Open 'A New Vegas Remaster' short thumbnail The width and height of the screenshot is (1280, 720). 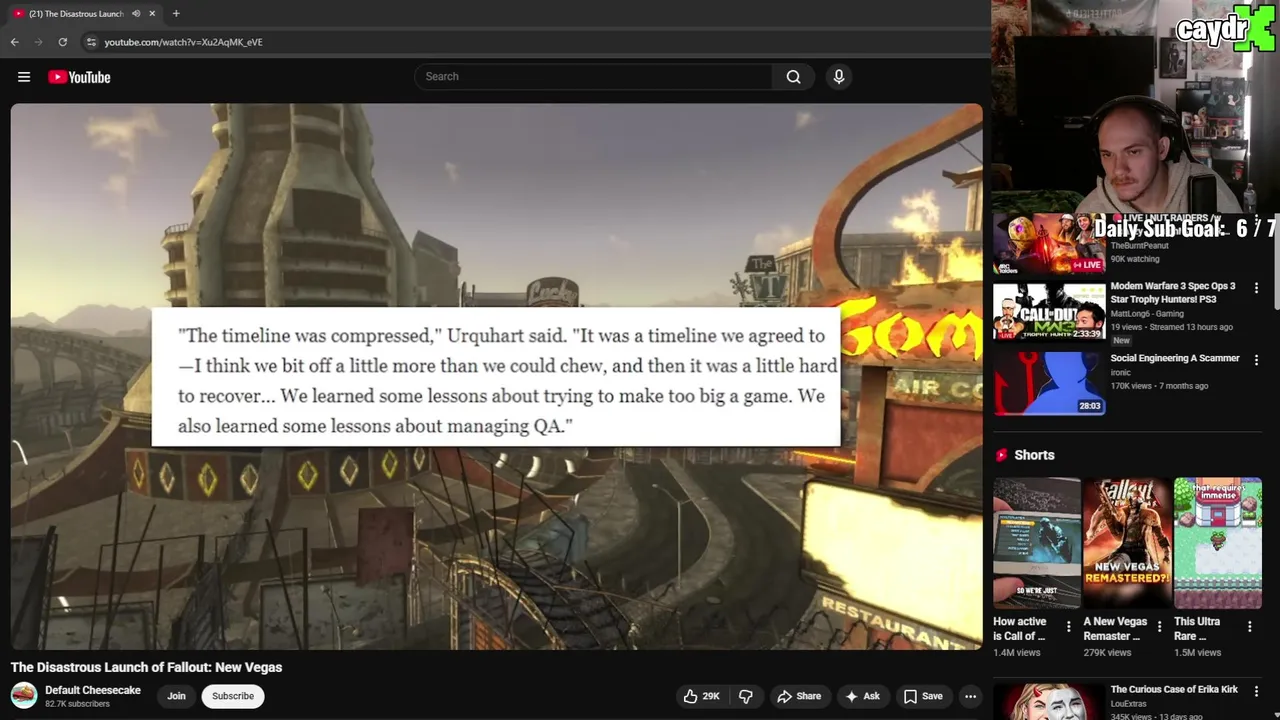click(1127, 543)
